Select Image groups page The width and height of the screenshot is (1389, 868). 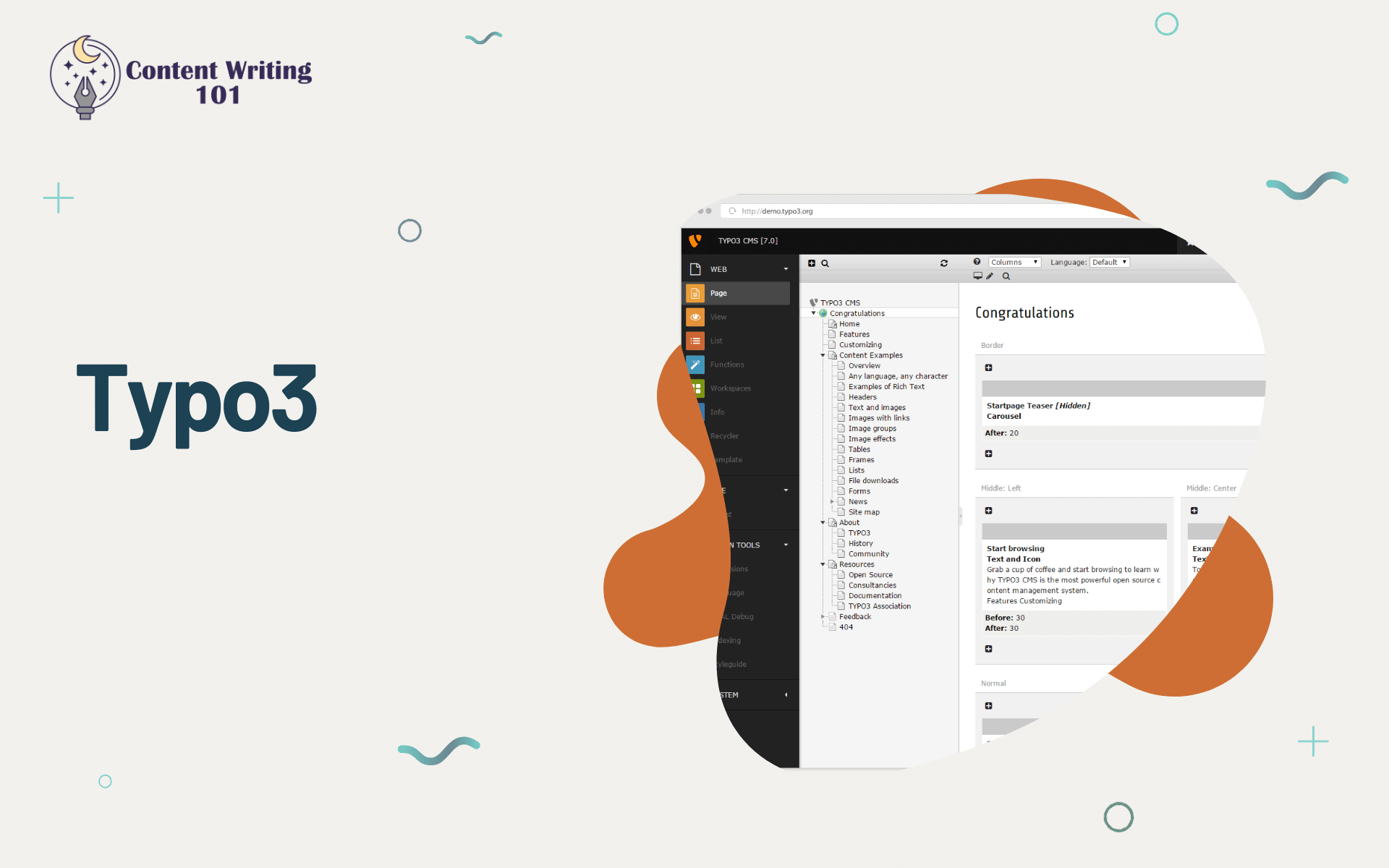click(x=872, y=429)
